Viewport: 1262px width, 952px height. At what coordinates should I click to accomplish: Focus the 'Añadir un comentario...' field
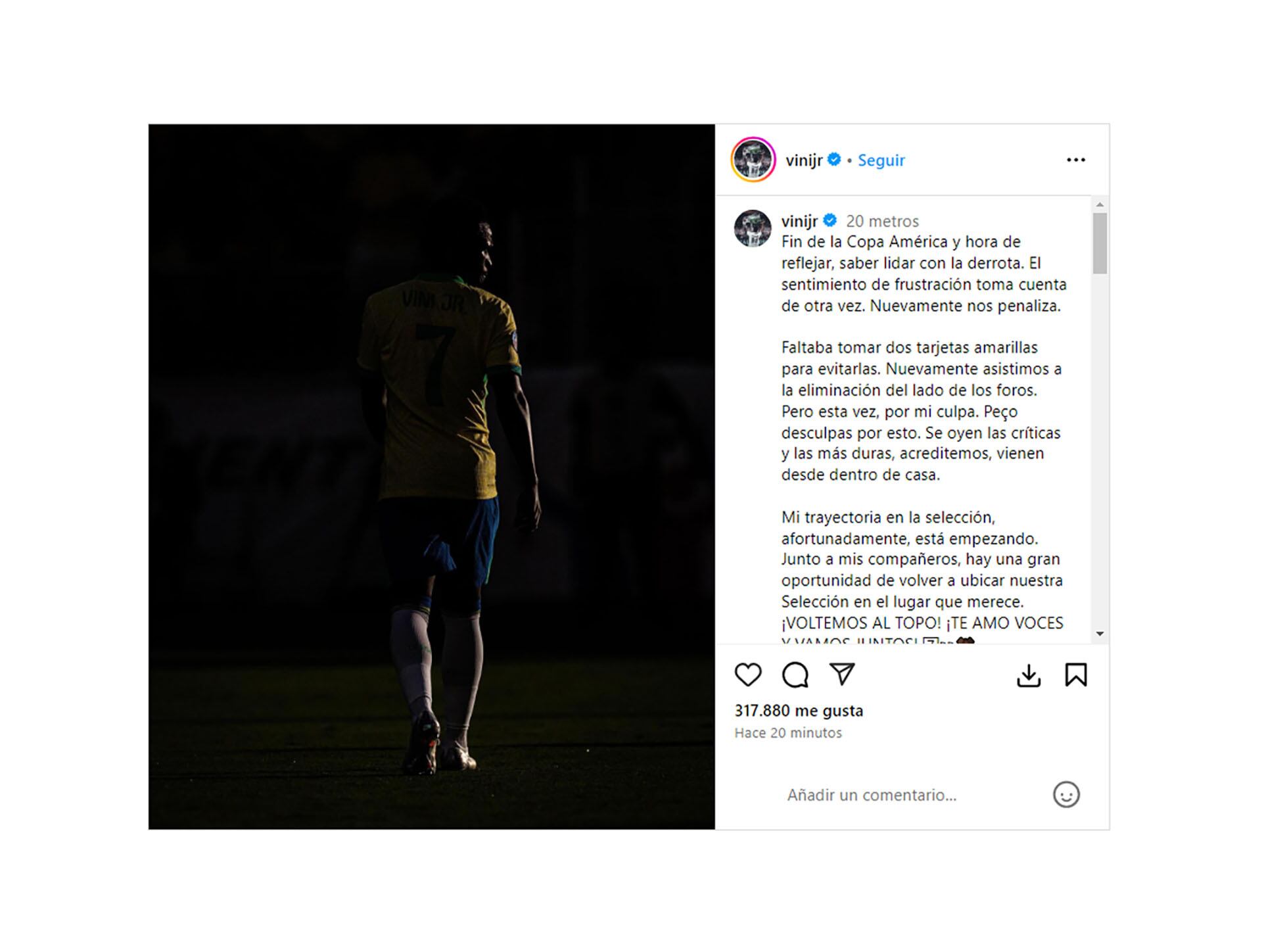tap(913, 795)
